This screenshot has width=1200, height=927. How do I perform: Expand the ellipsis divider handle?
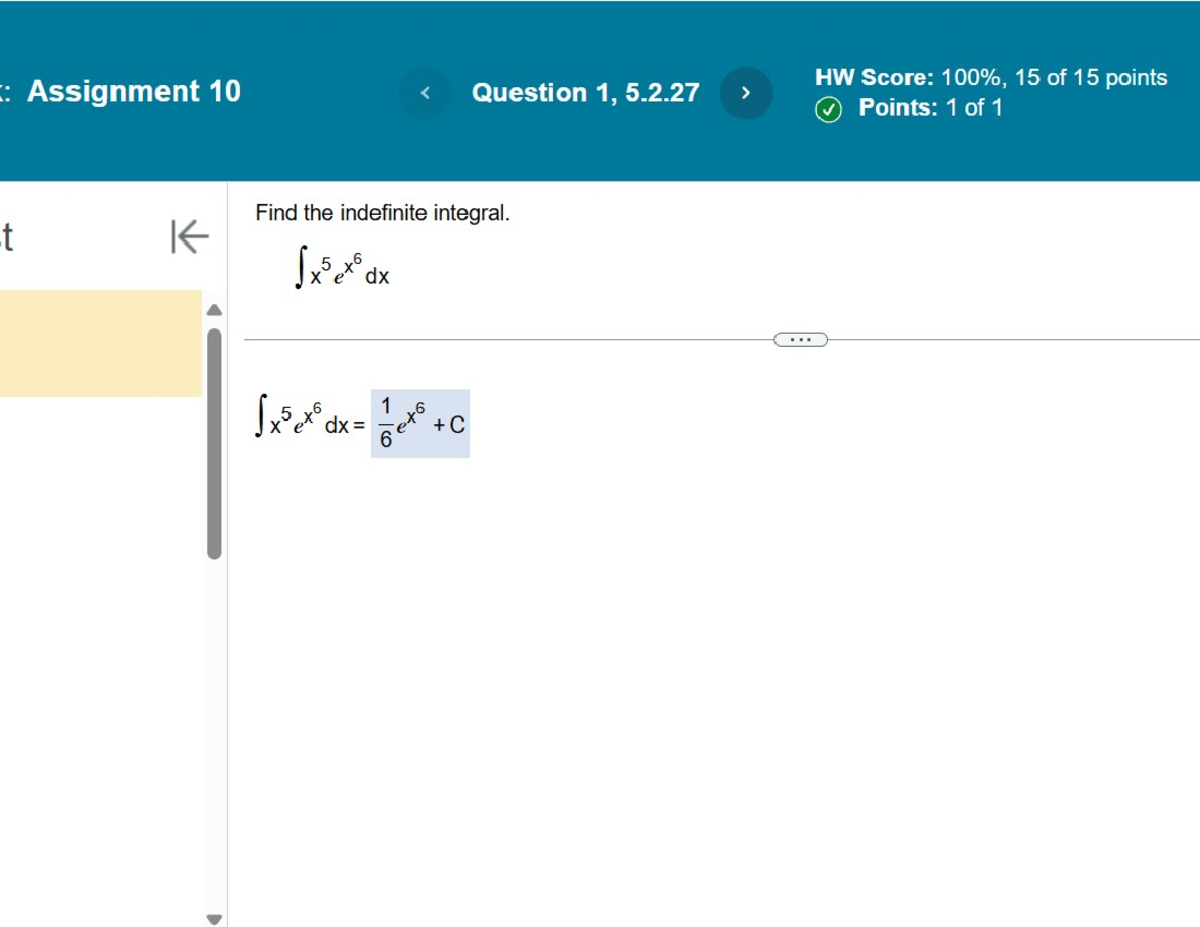800,340
